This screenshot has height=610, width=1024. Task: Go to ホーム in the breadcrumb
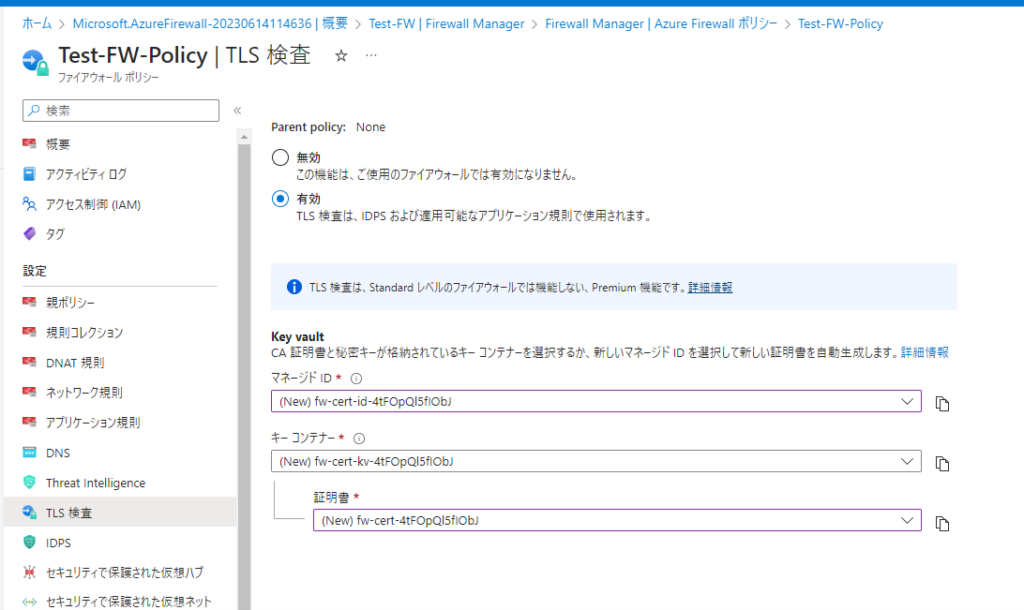(x=37, y=23)
